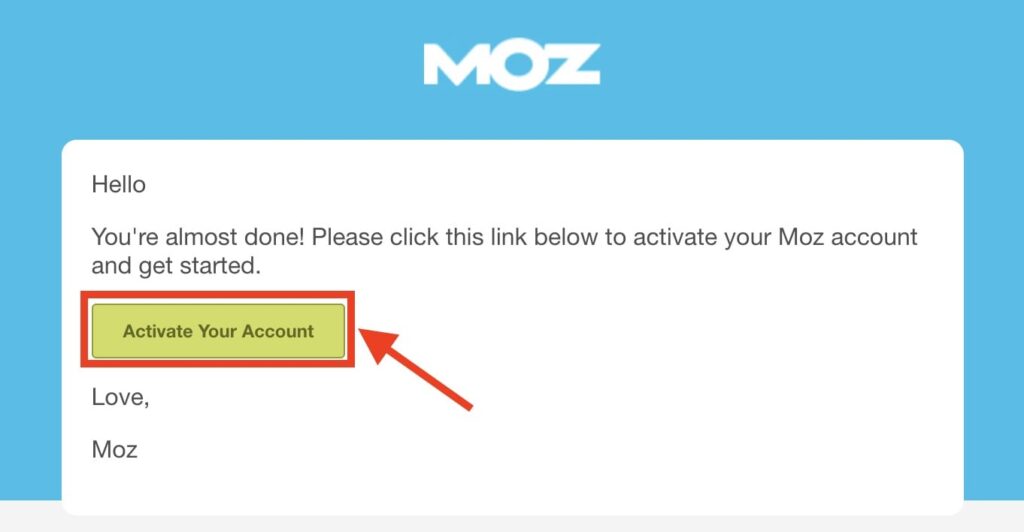Click the "and get started." line
Screen dimensions: 1024x532
point(176,266)
